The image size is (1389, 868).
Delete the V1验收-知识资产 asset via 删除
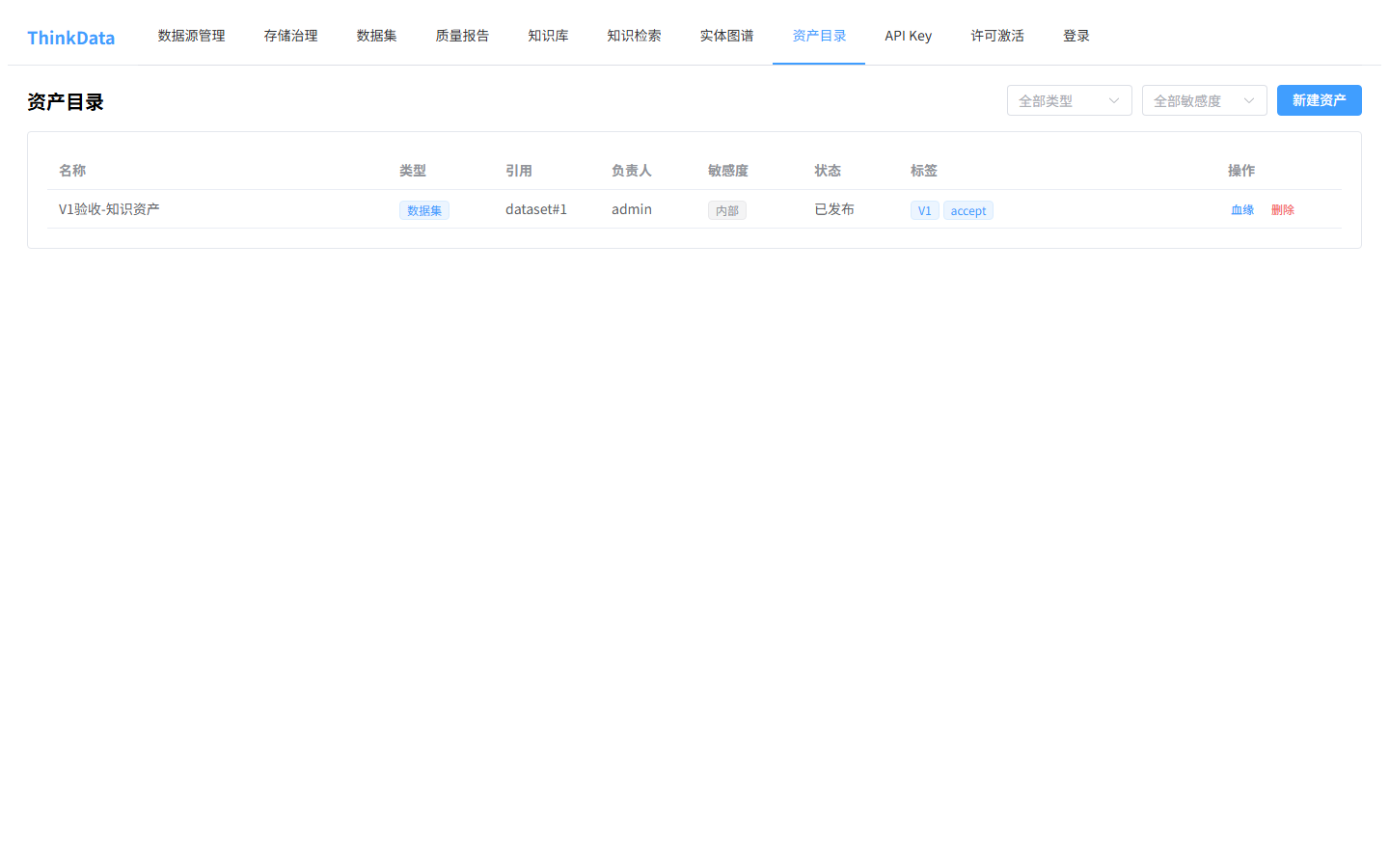[x=1283, y=210]
